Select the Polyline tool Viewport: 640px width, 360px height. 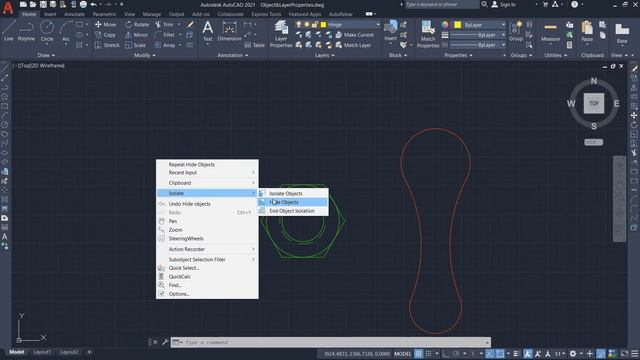point(26,31)
